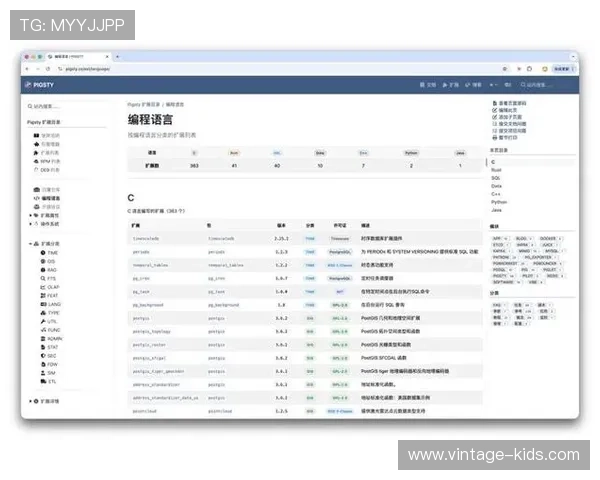The image size is (600, 480).
Task: Open the browser extensions puzzle icon
Action: click(530, 69)
